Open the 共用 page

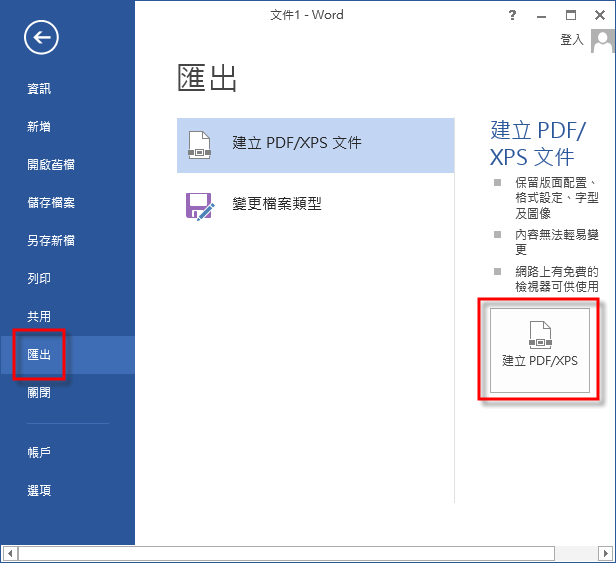(39, 317)
